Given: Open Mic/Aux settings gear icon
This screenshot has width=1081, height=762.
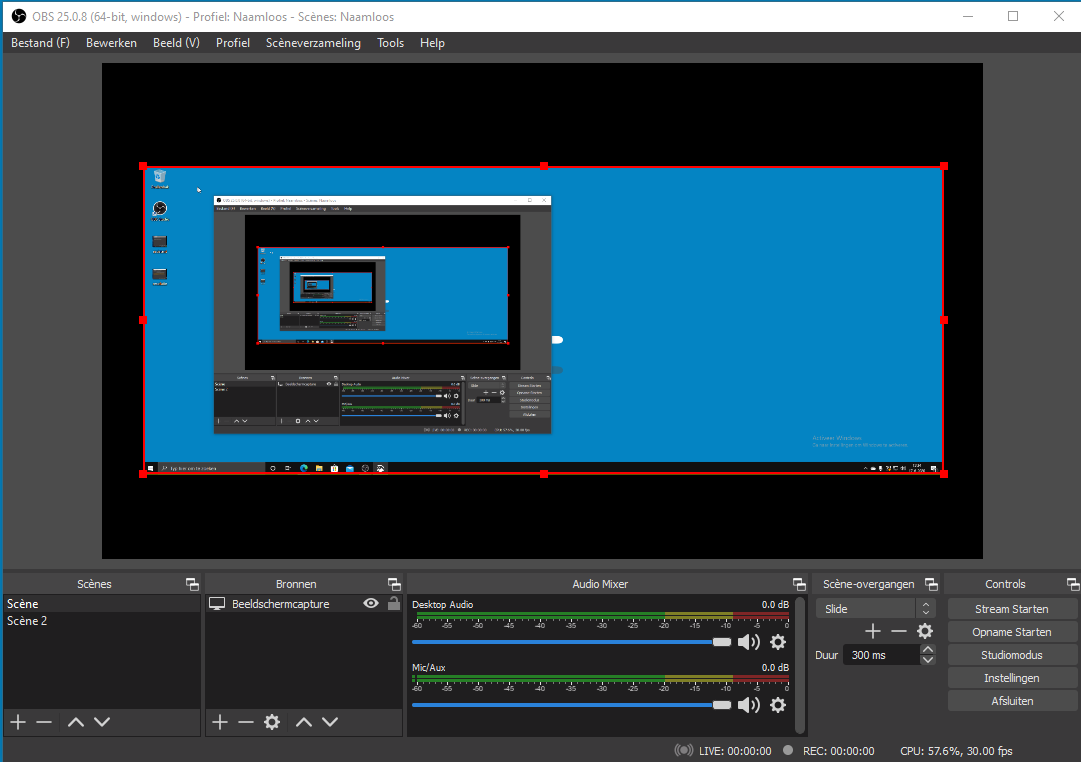Looking at the screenshot, I should point(778,705).
